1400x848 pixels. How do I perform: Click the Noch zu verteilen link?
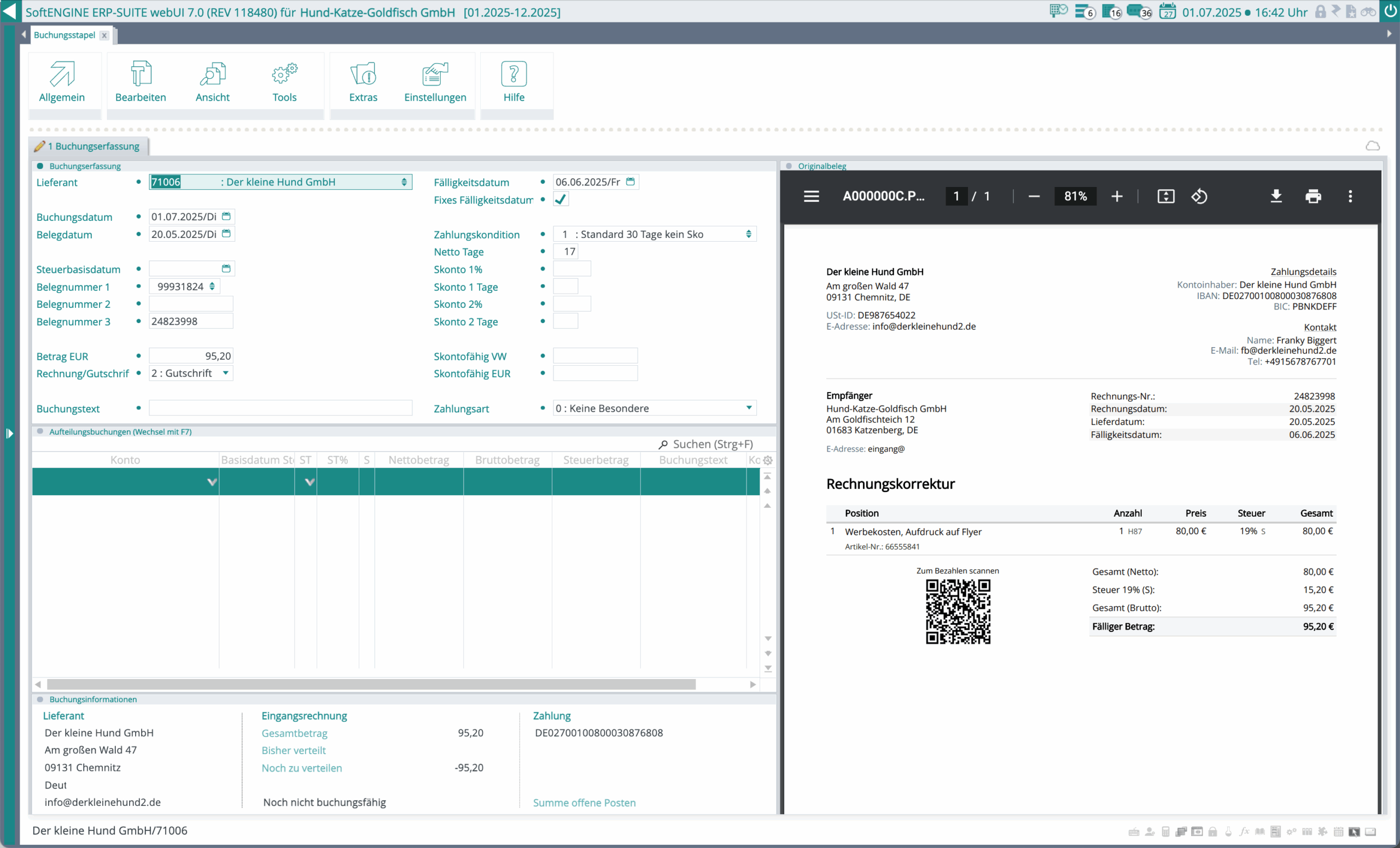(302, 768)
